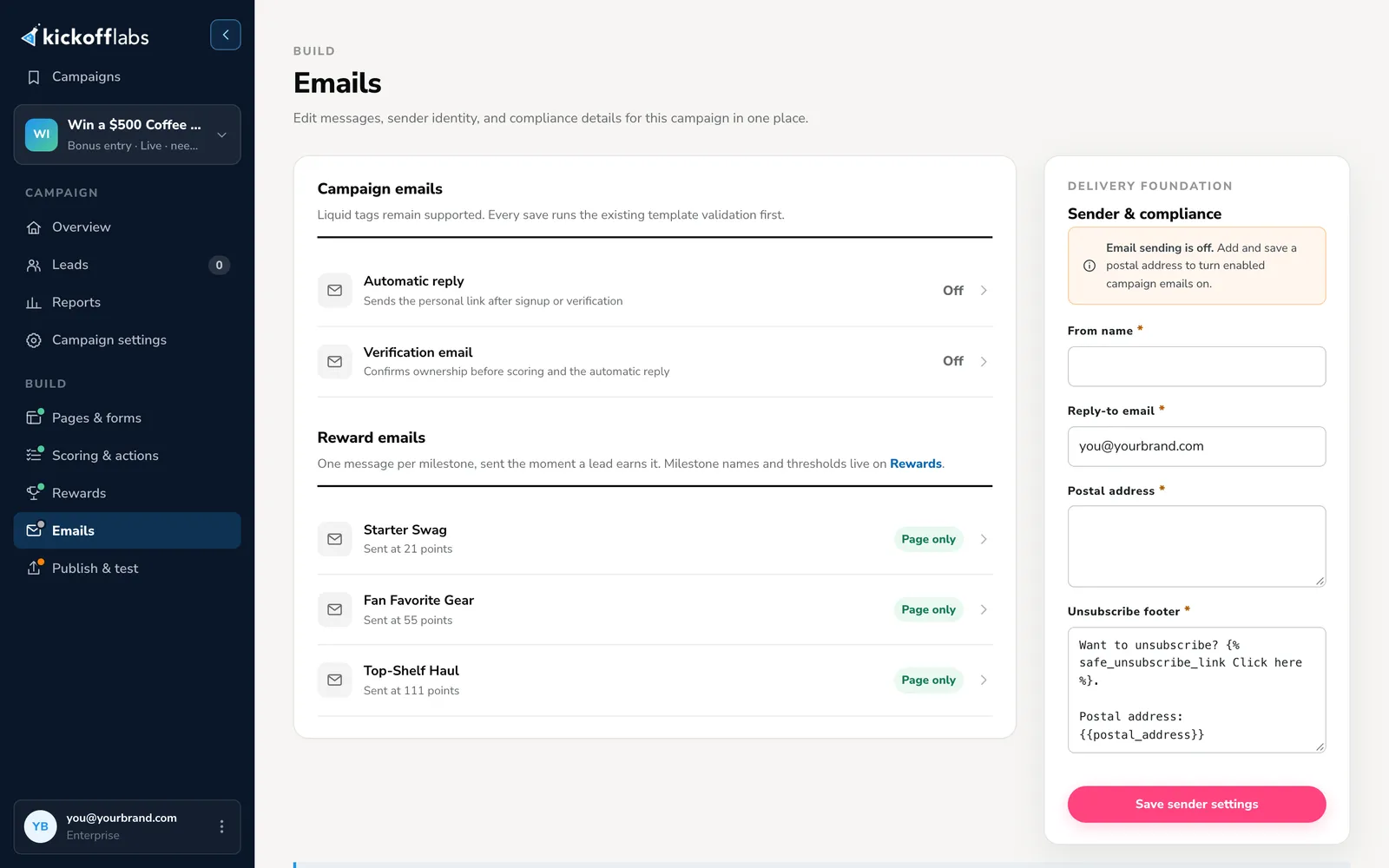The height and width of the screenshot is (868, 1389).
Task: Click the Reports bar chart icon
Action: click(34, 302)
